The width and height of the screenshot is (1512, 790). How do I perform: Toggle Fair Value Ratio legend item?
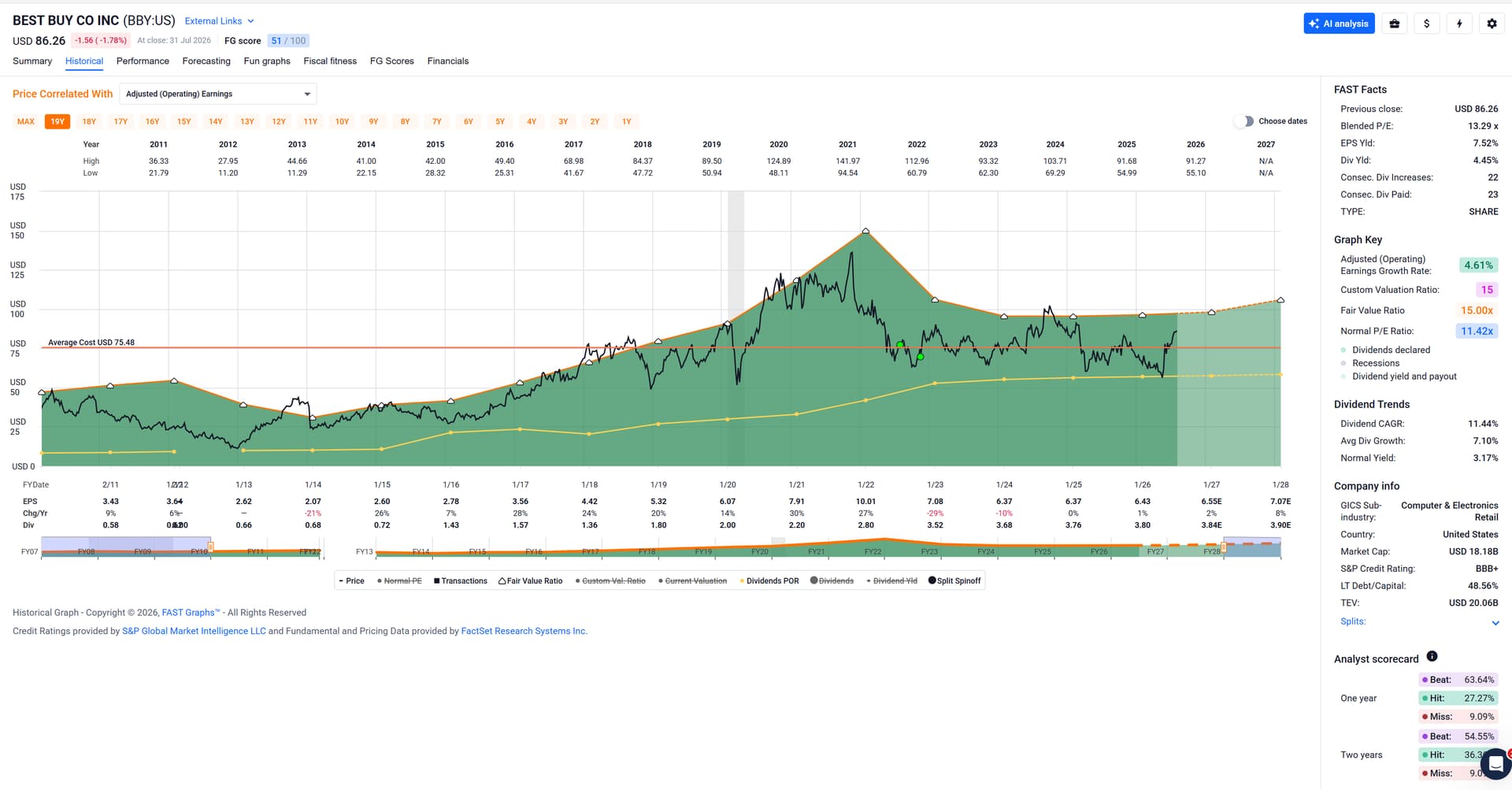pos(531,581)
